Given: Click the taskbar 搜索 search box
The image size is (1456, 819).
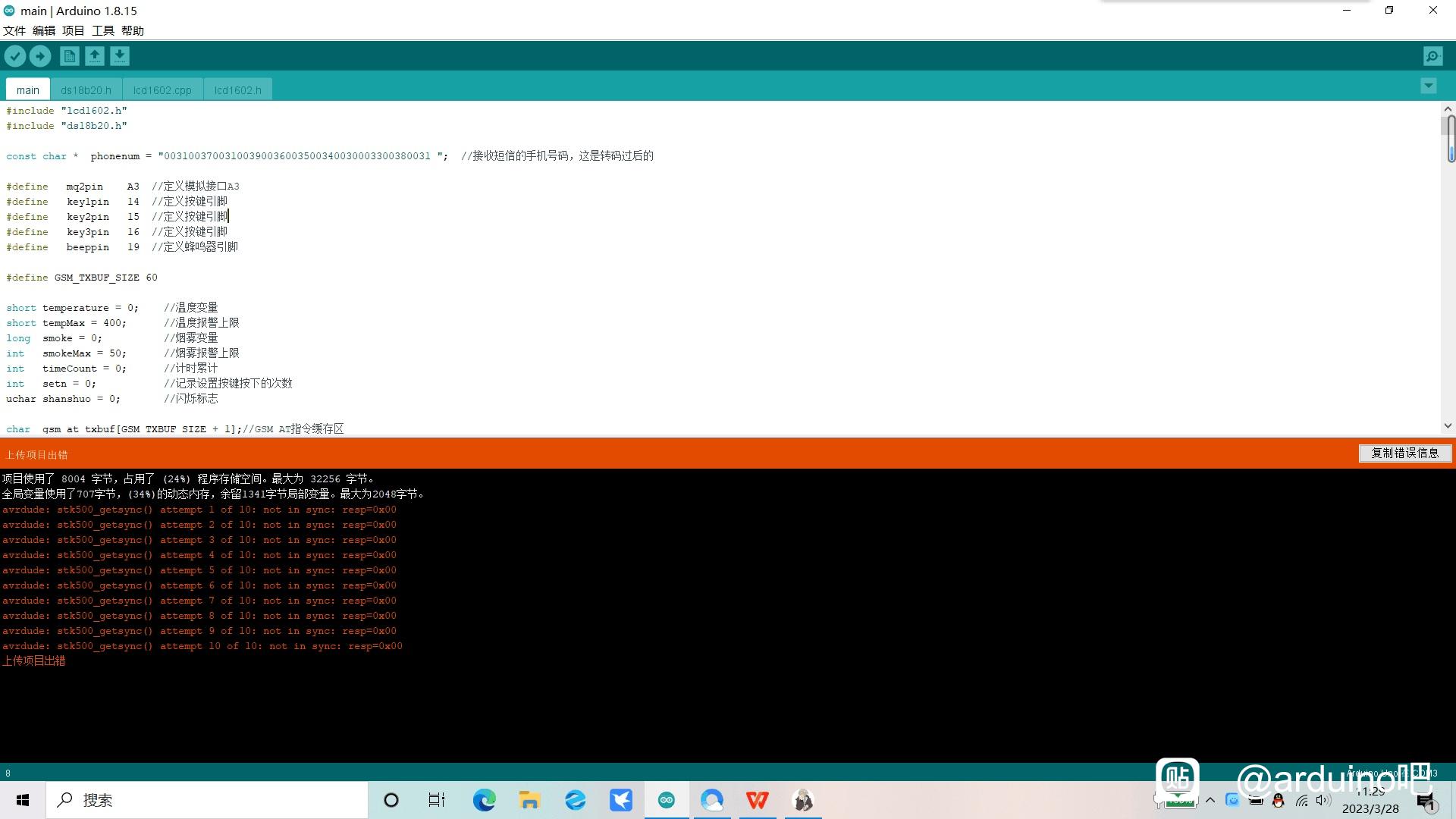Looking at the screenshot, I should 207,800.
